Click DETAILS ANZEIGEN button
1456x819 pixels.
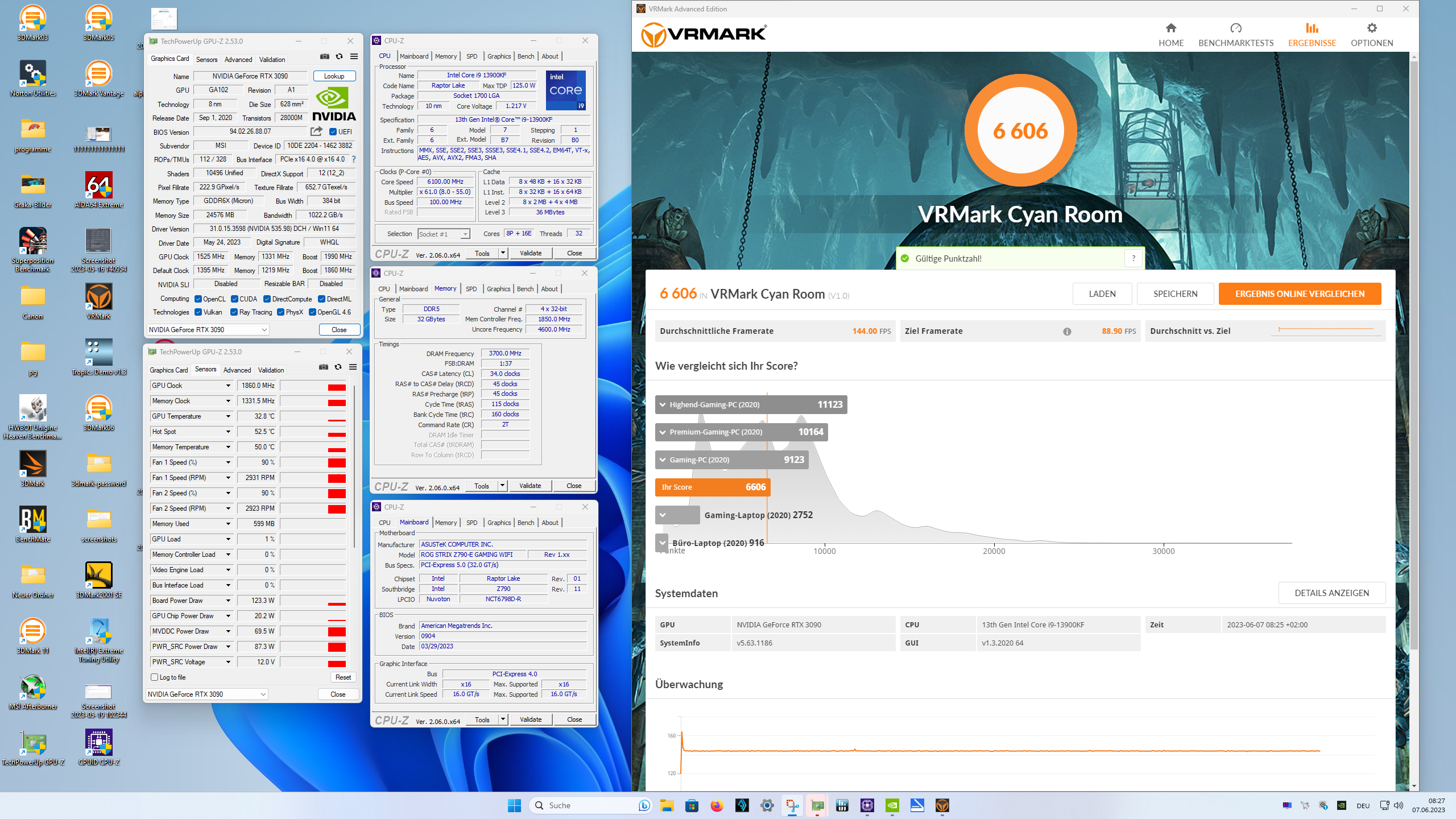click(1331, 593)
